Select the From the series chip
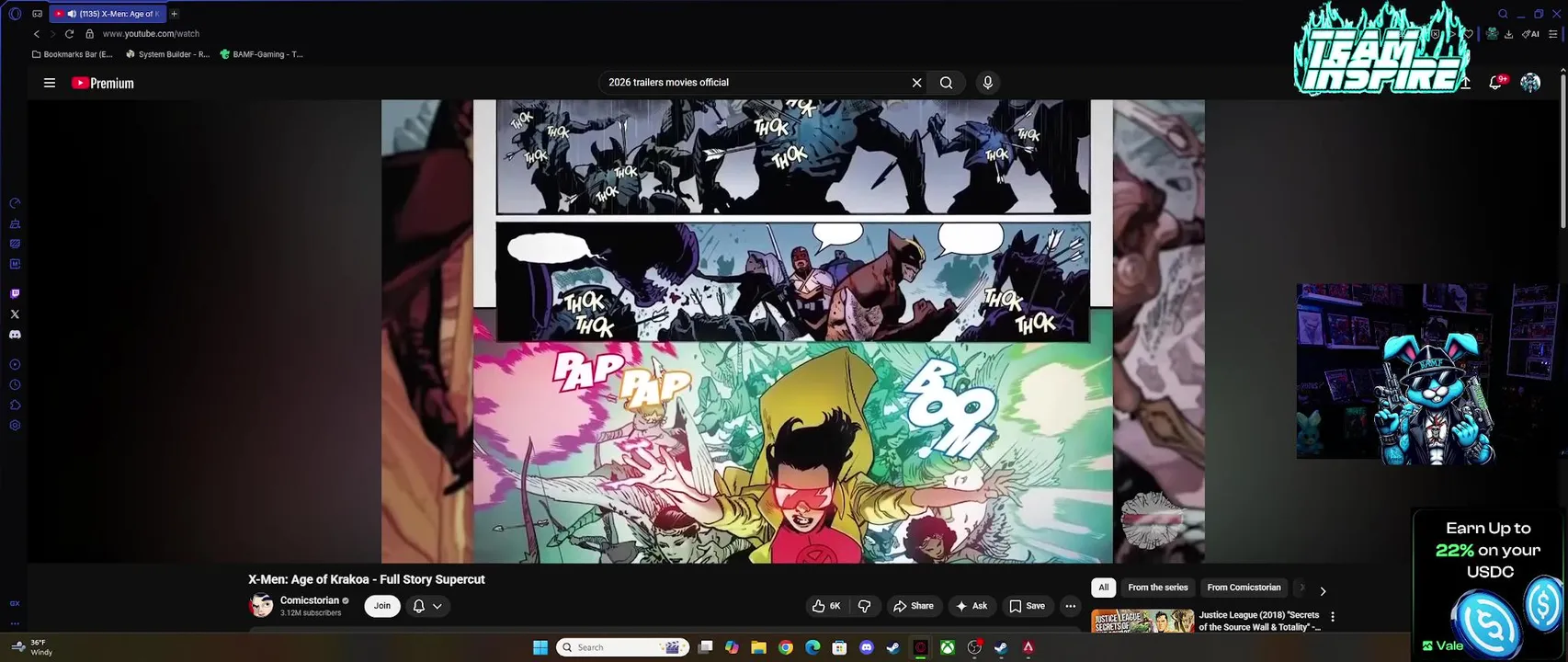This screenshot has height=662, width=1568. pyautogui.click(x=1158, y=588)
